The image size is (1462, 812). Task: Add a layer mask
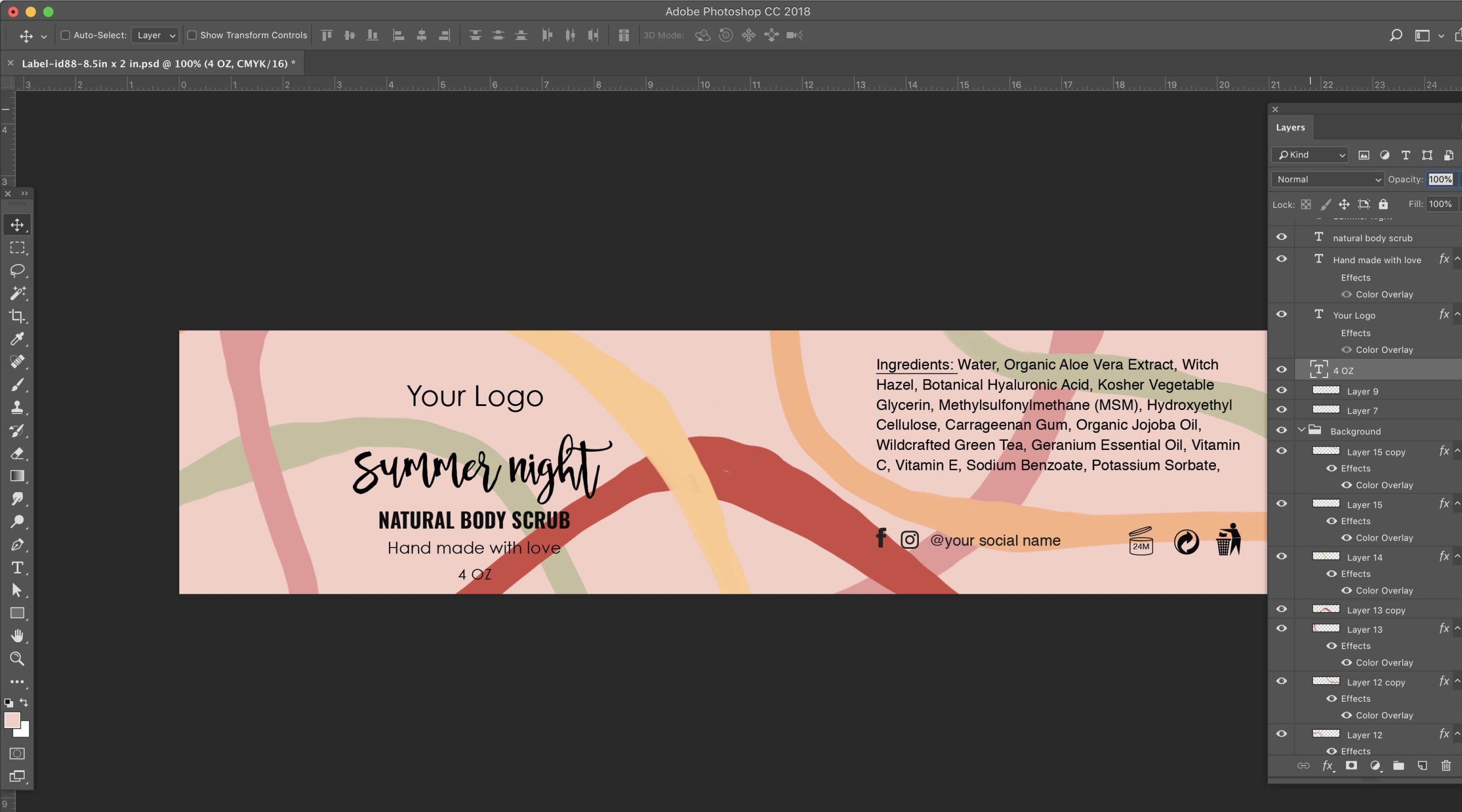pos(1351,766)
